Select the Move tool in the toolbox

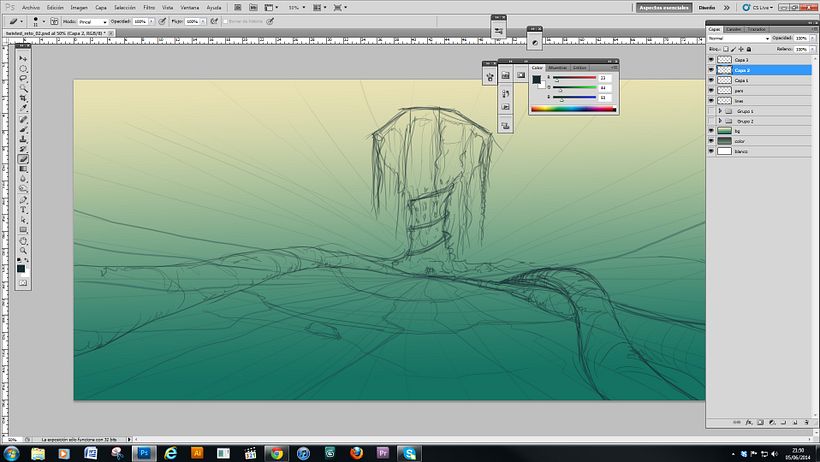tap(23, 58)
